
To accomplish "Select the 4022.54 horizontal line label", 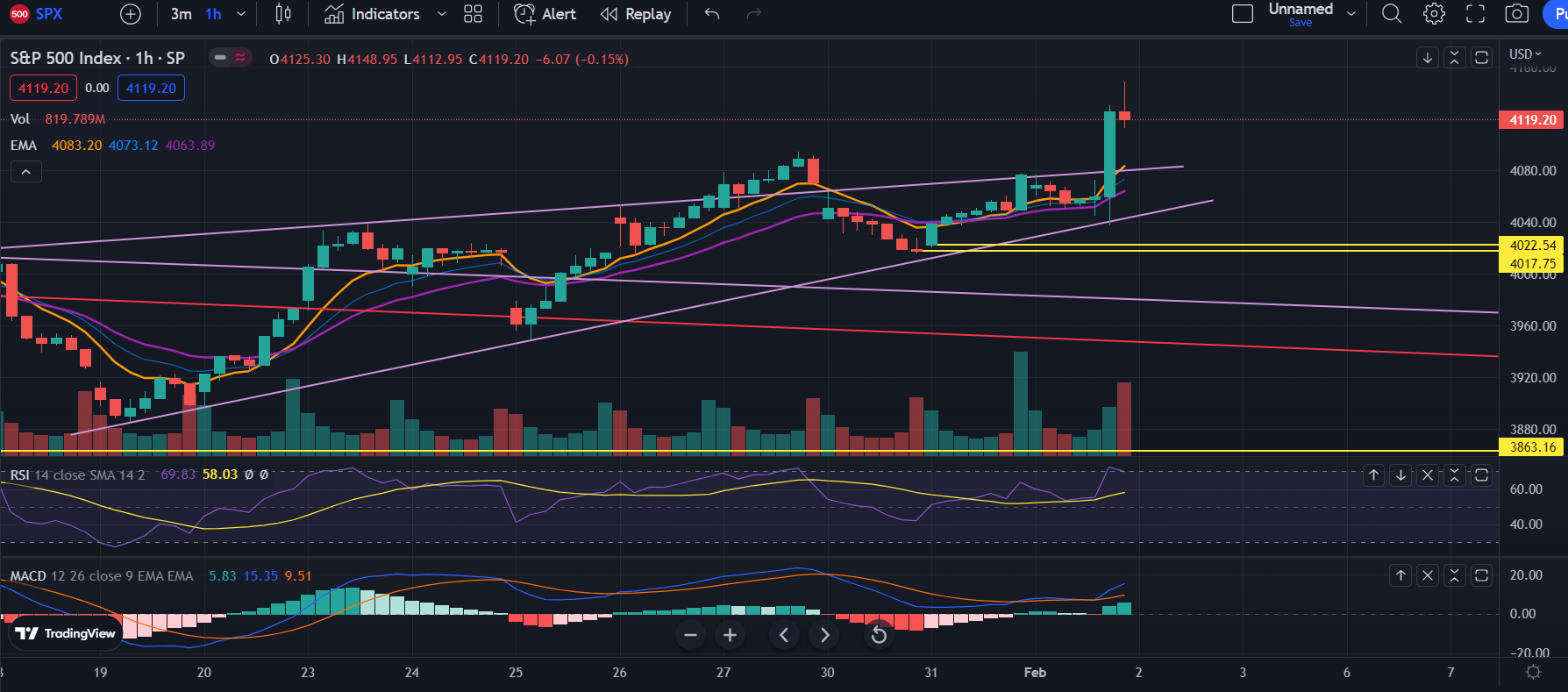I will coord(1532,246).
